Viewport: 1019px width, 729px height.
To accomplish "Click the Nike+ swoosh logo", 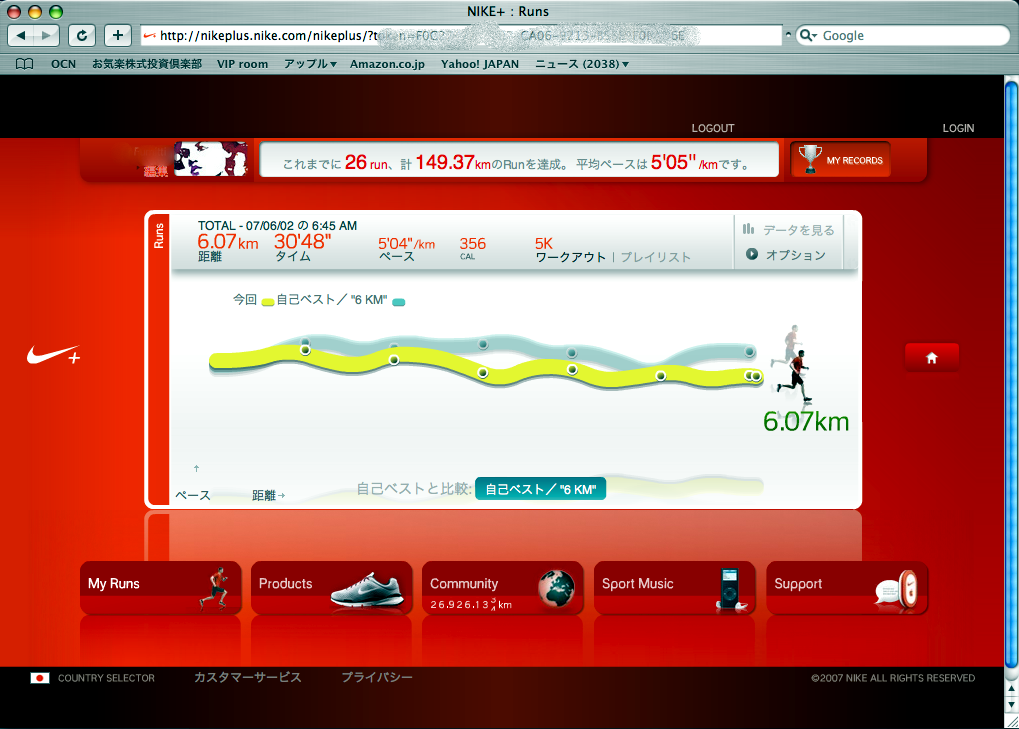I will [54, 355].
